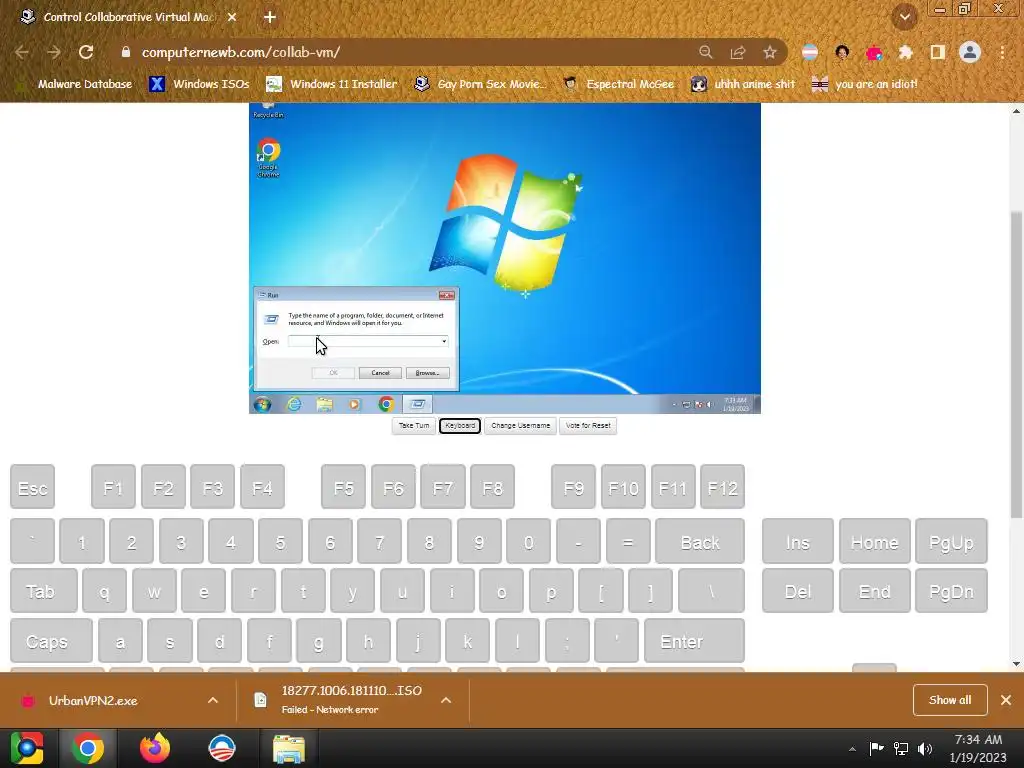The image size is (1024, 768).
Task: Open Windows Explorer folder in VM taskbar
Action: click(325, 405)
